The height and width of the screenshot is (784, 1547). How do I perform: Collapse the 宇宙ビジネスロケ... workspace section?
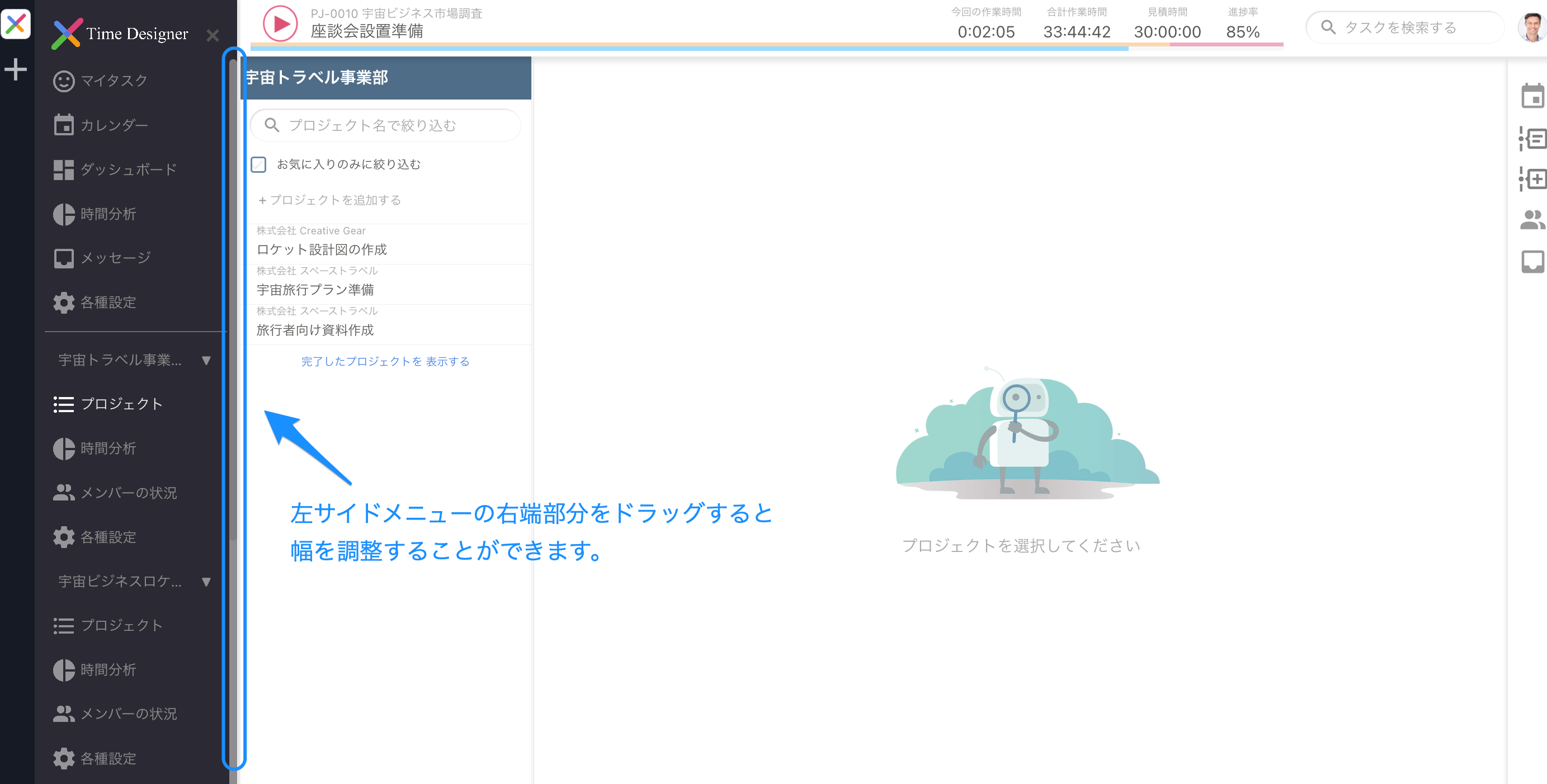(206, 581)
